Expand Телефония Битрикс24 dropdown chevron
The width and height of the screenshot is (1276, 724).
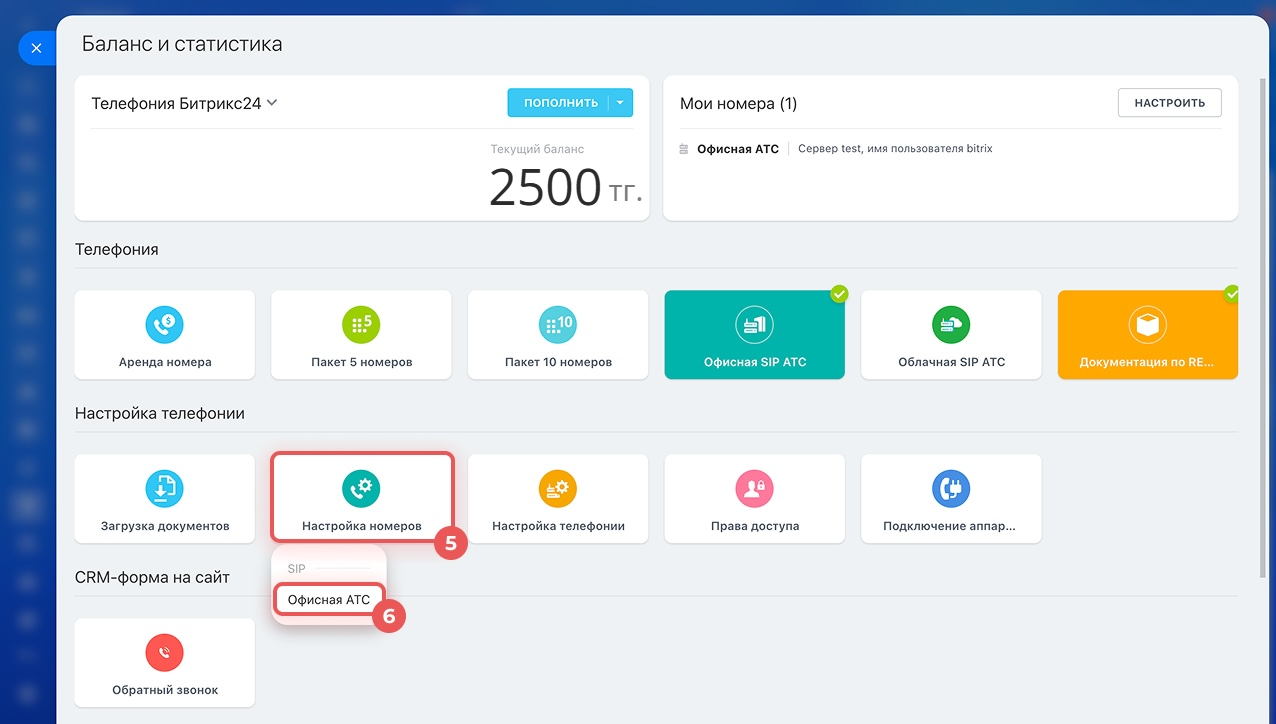[x=272, y=102]
